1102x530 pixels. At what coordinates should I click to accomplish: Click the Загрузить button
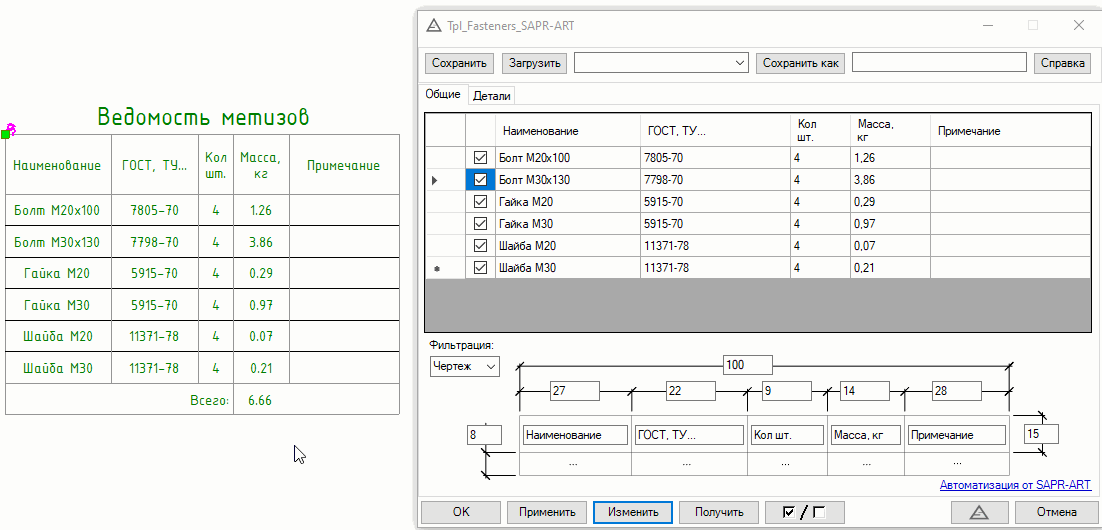(x=535, y=63)
